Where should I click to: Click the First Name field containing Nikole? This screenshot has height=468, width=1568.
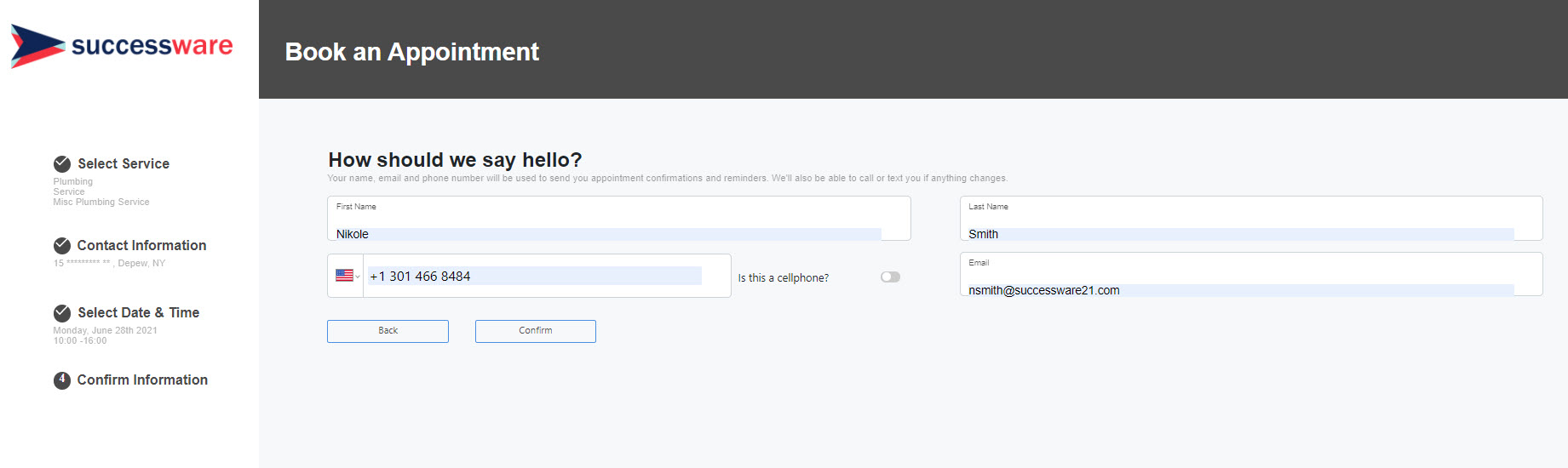(x=608, y=234)
